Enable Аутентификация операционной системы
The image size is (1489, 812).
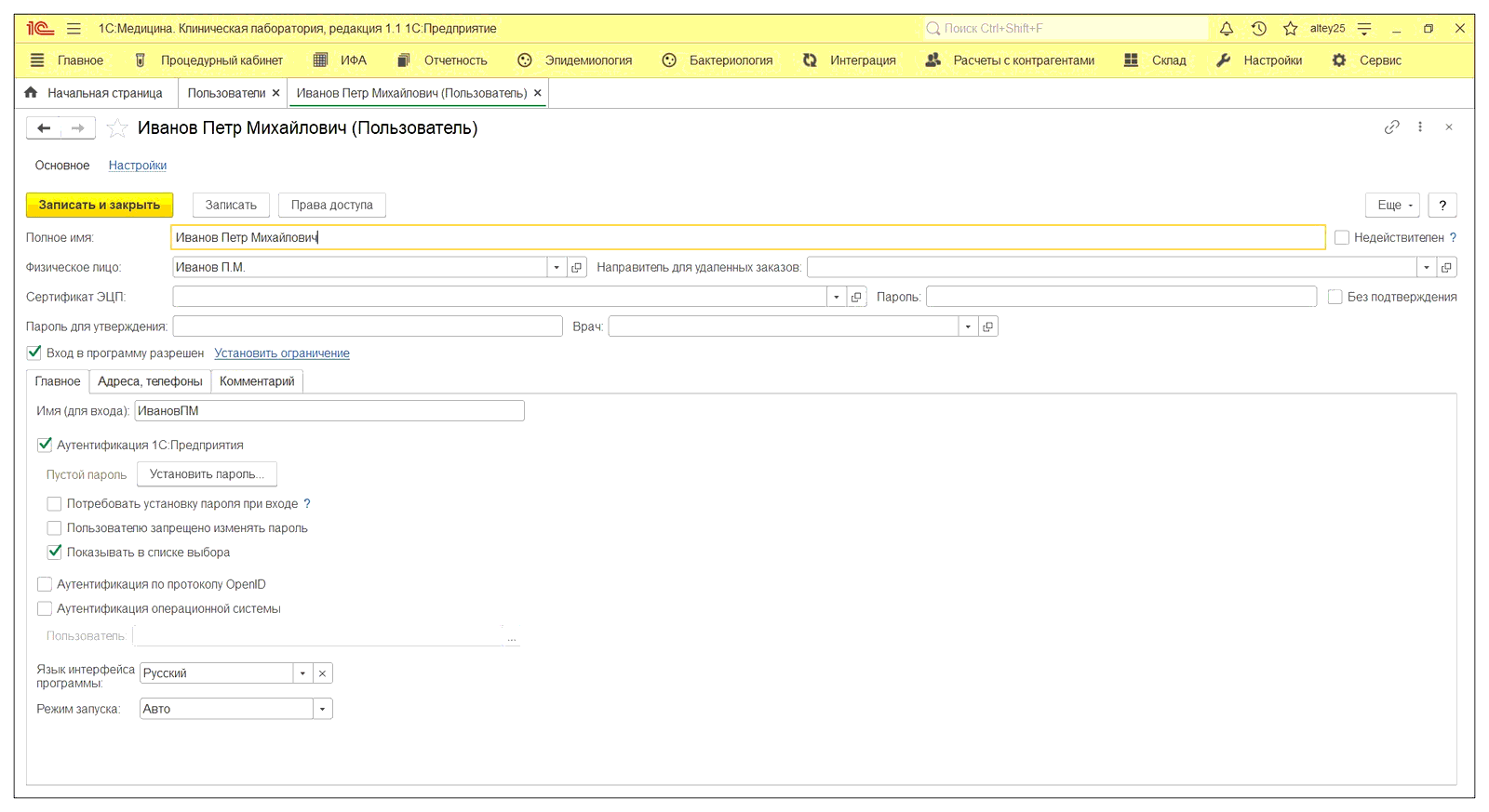pos(45,608)
